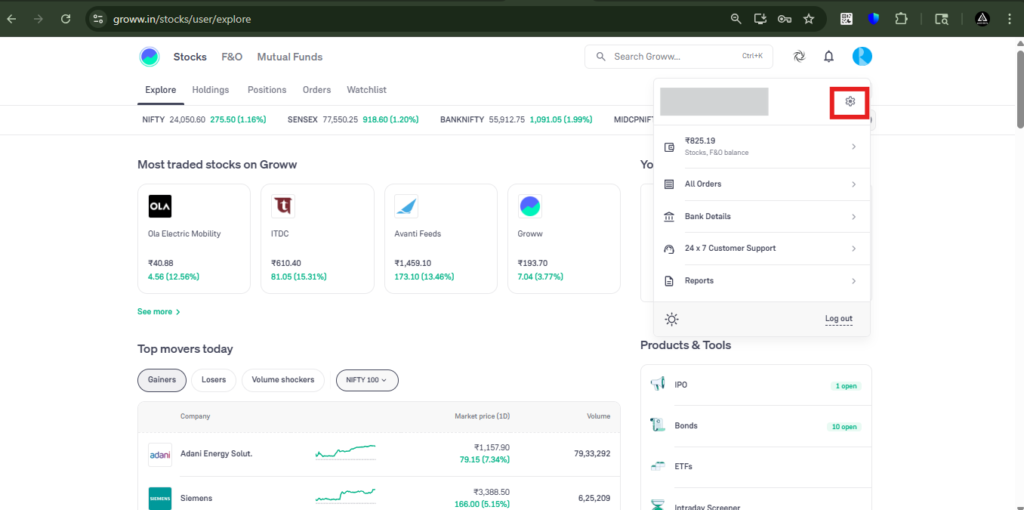Open the NIFTY 100 dropdown

click(367, 380)
